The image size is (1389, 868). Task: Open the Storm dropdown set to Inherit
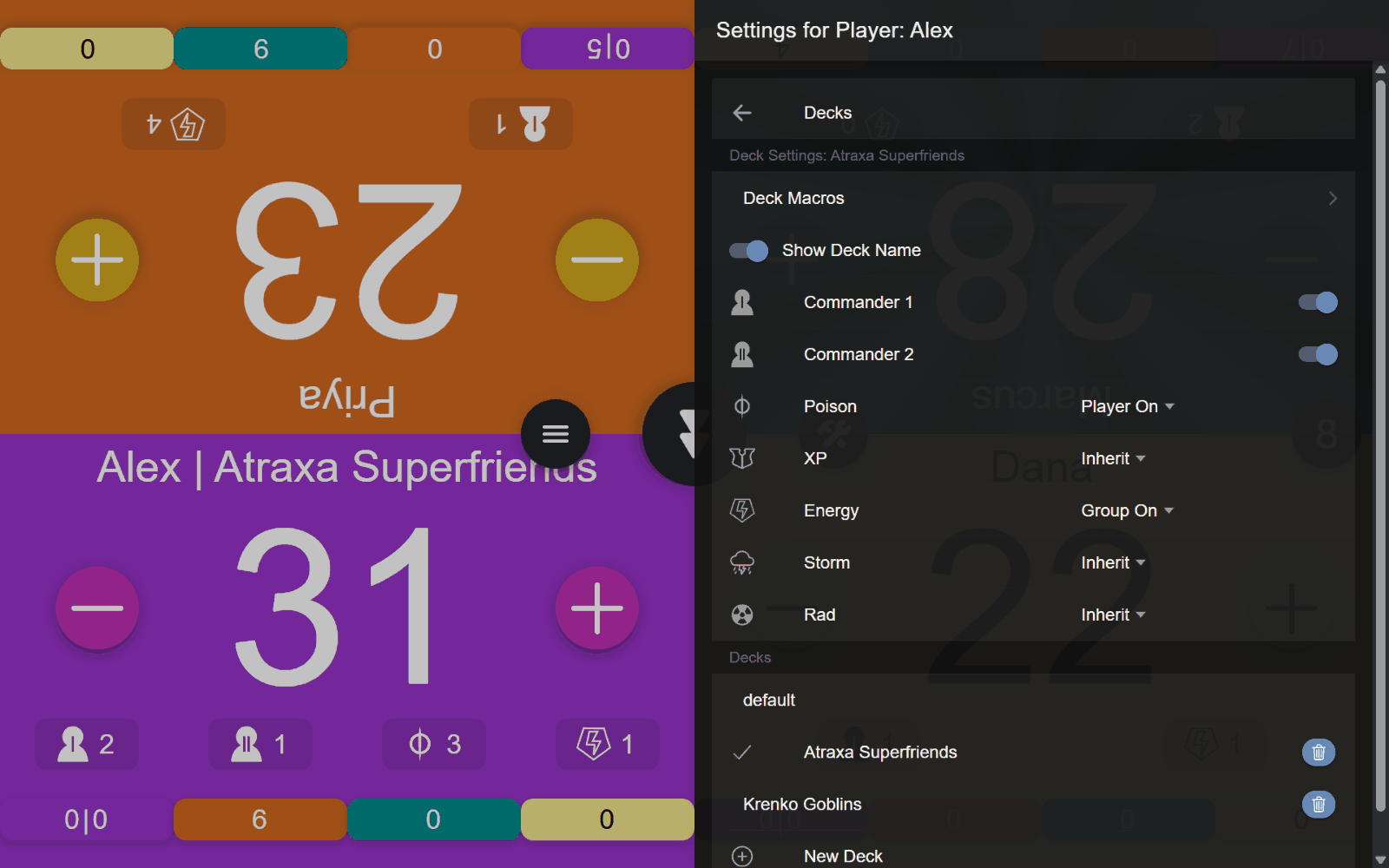pyautogui.click(x=1113, y=562)
